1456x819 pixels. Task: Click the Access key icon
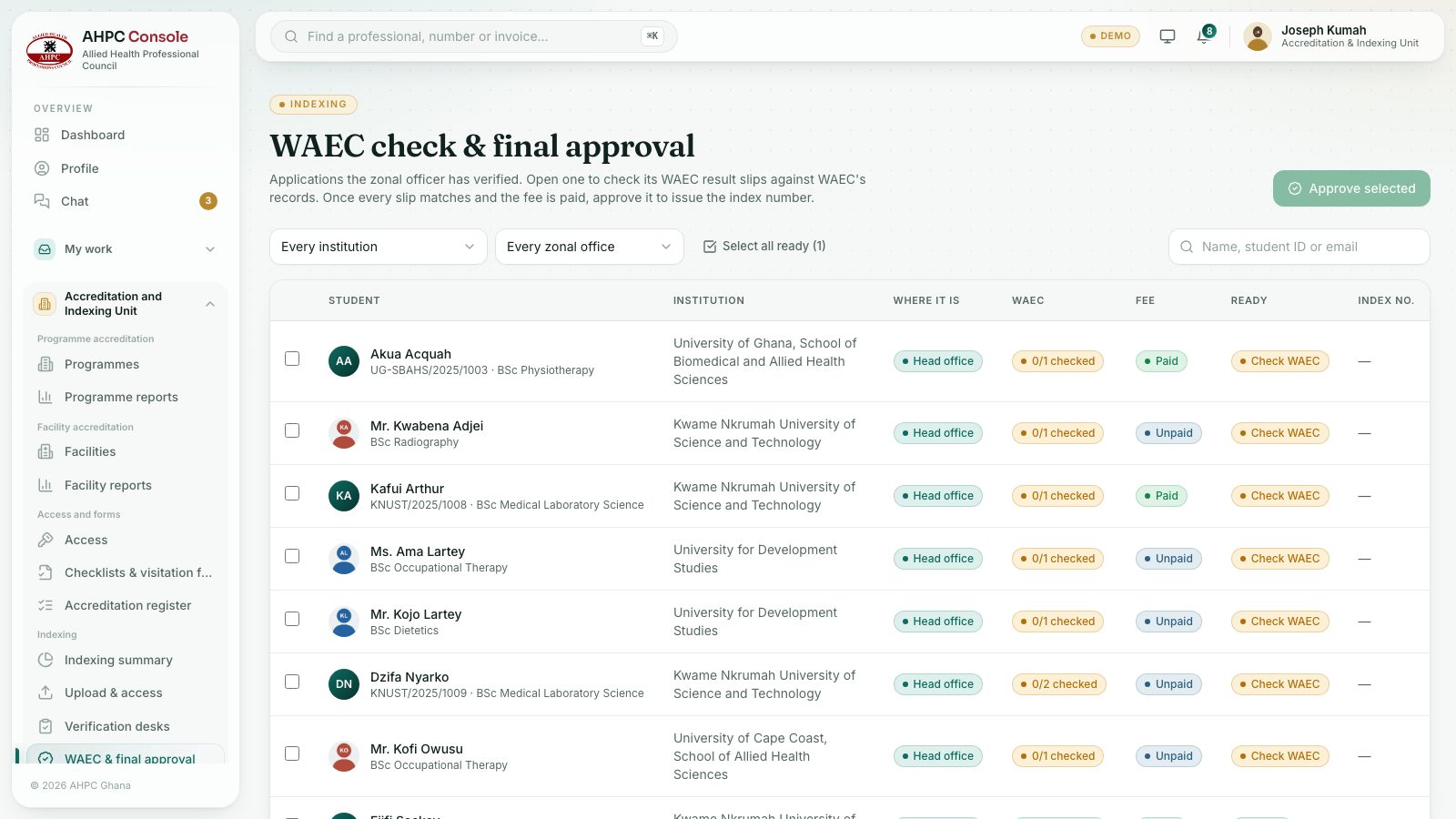pos(45,540)
